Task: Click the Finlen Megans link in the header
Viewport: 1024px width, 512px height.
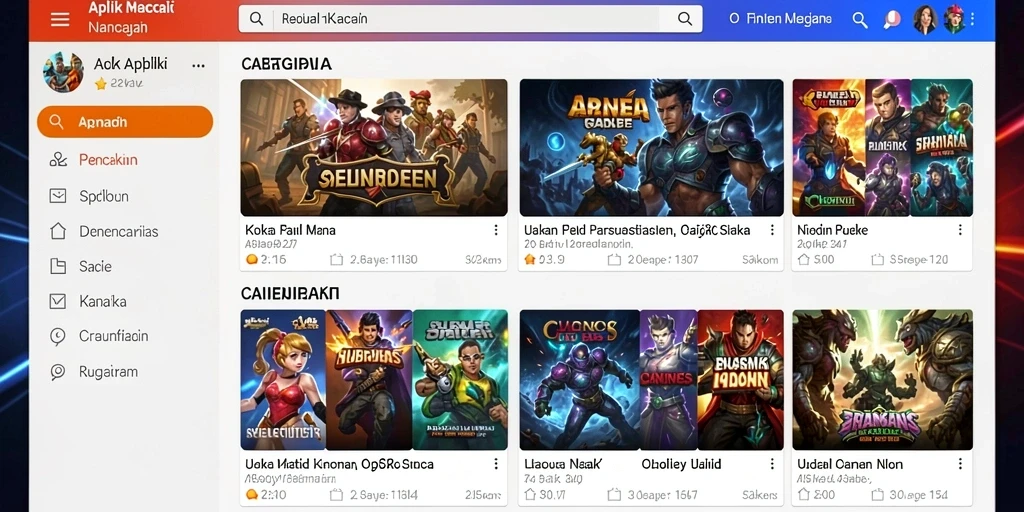Action: point(780,19)
